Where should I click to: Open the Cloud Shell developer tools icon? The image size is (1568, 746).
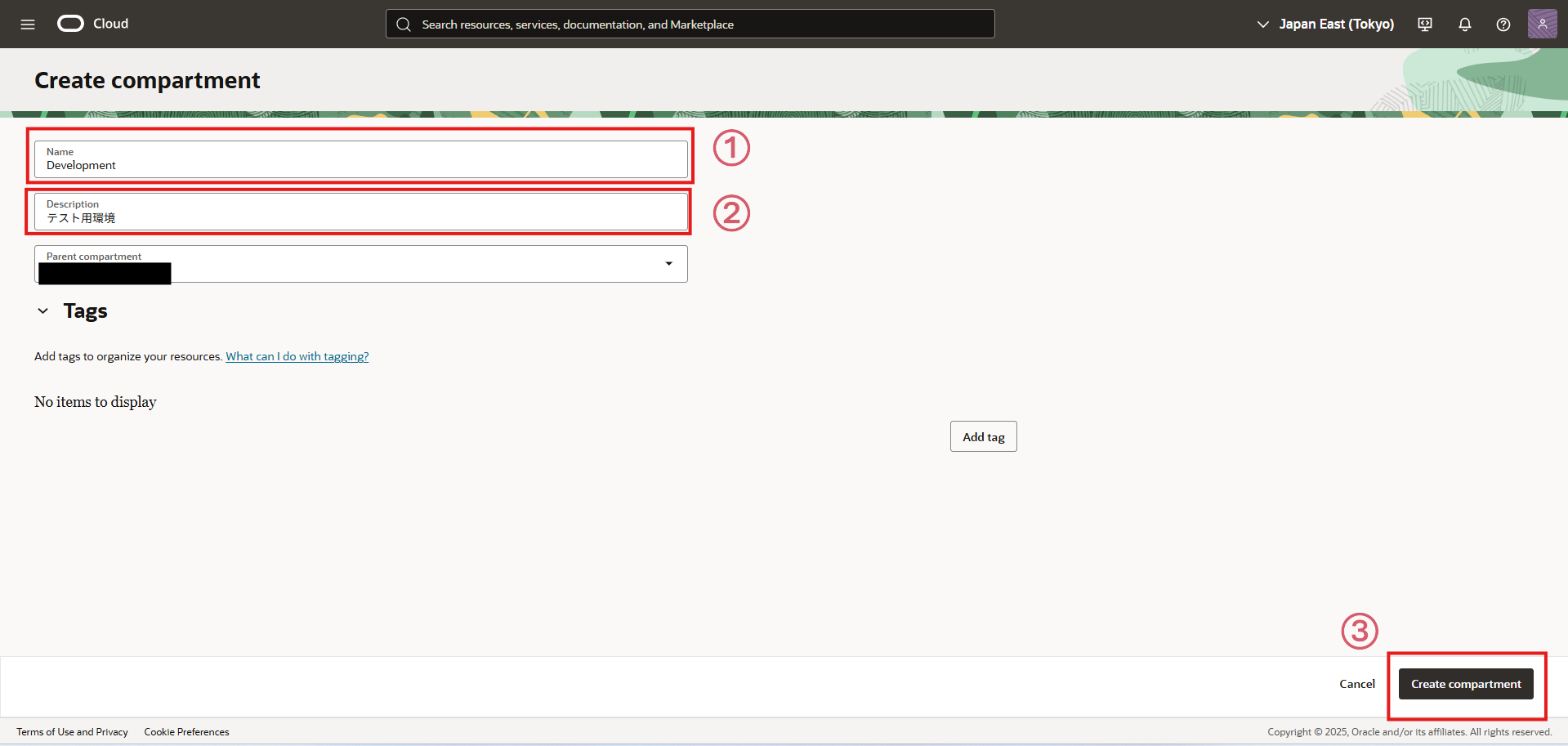(1425, 25)
